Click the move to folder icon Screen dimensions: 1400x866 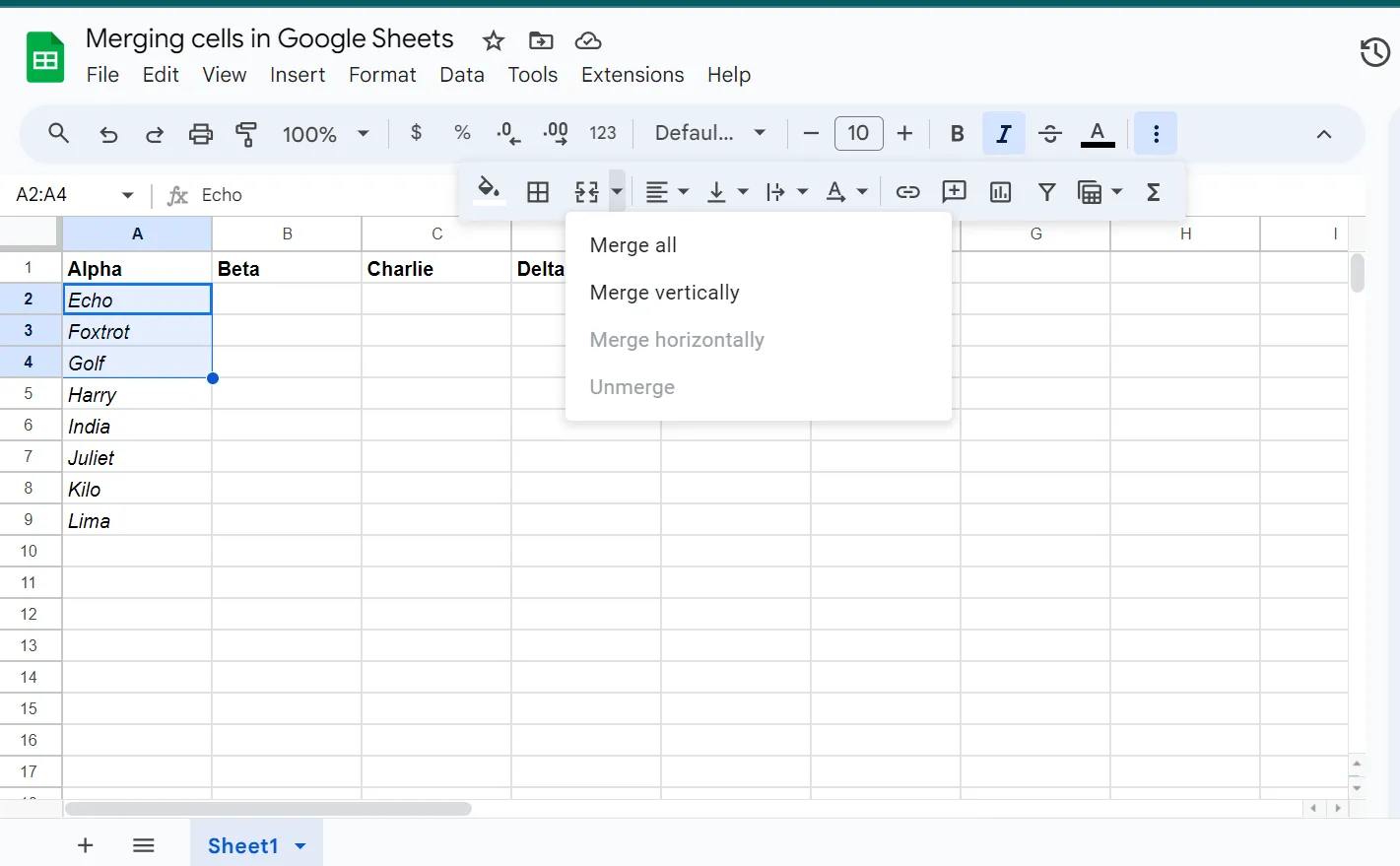(x=541, y=40)
